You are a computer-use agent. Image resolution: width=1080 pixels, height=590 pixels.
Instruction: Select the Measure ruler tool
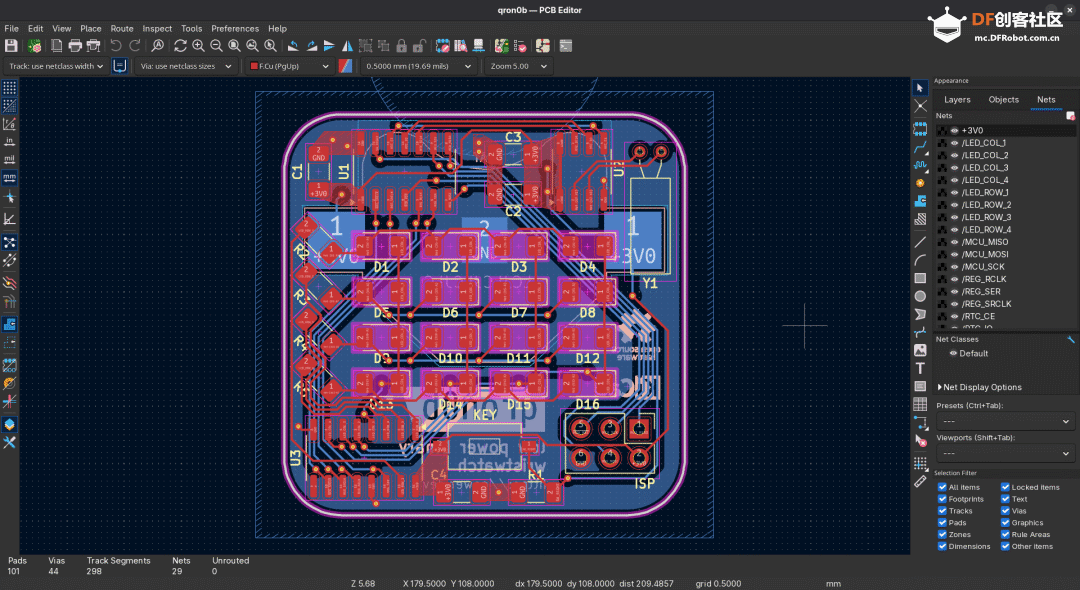pyautogui.click(x=920, y=481)
